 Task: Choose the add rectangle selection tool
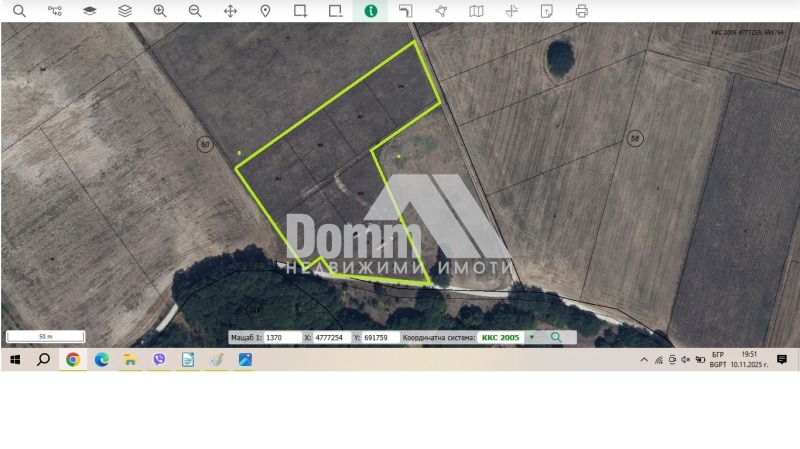[x=301, y=11]
